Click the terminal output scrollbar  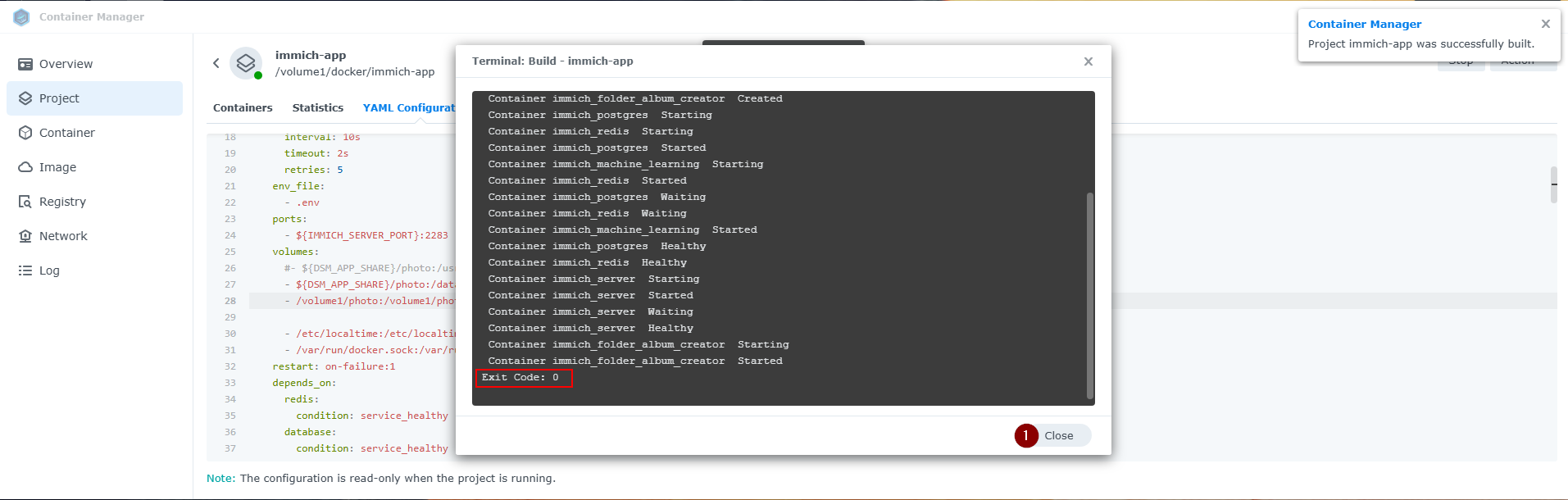pos(1089,295)
